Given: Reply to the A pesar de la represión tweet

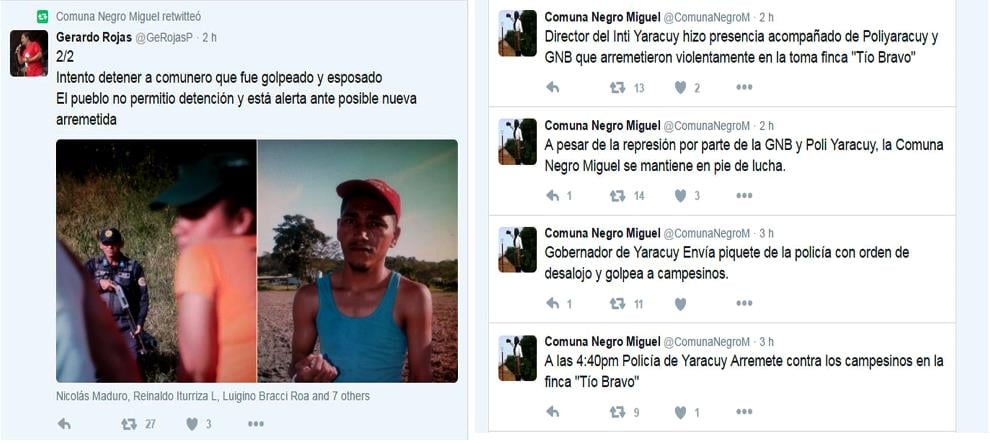Looking at the screenshot, I should click(553, 196).
